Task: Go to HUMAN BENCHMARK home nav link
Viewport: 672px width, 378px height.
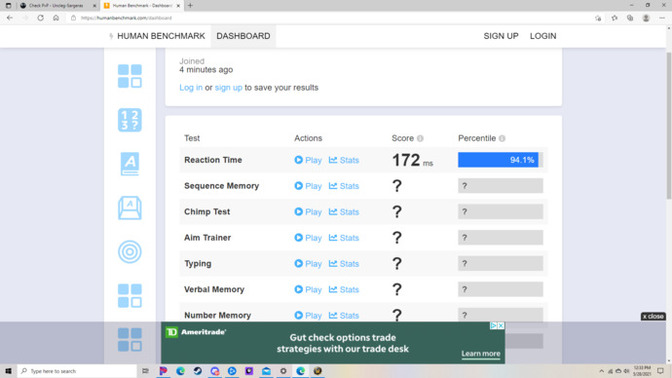Action: click(161, 36)
